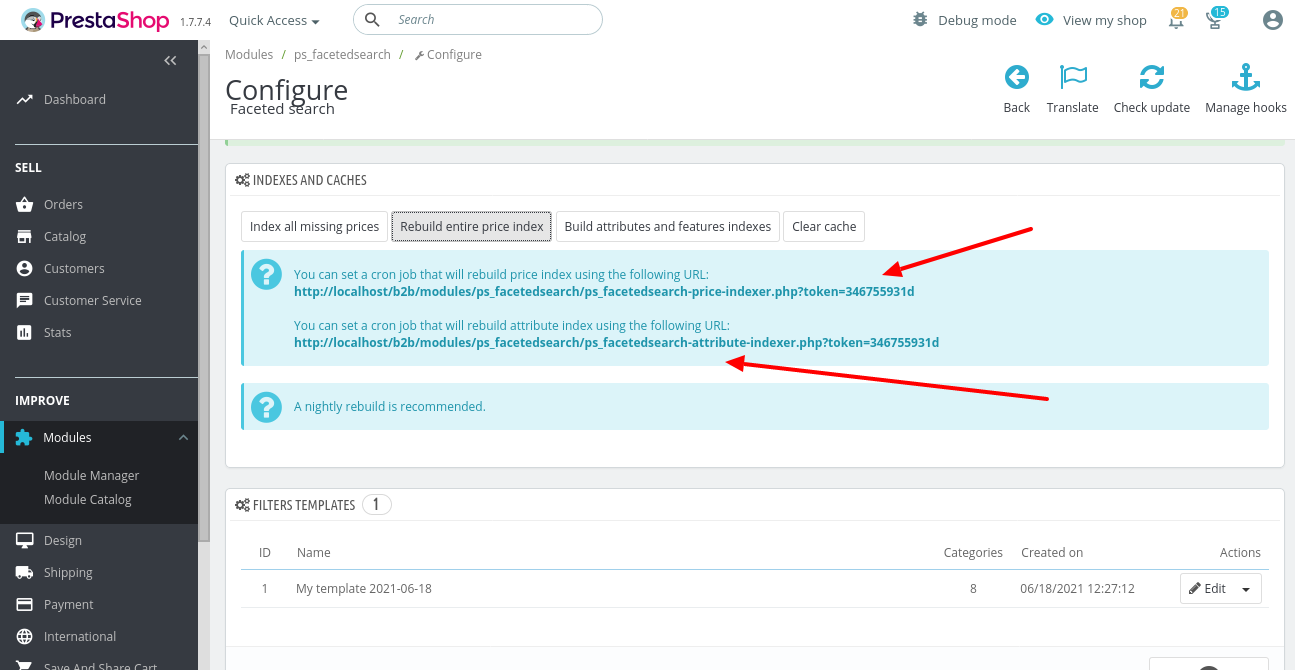Click the Customers person icon
The image size is (1295, 670).
point(24,268)
